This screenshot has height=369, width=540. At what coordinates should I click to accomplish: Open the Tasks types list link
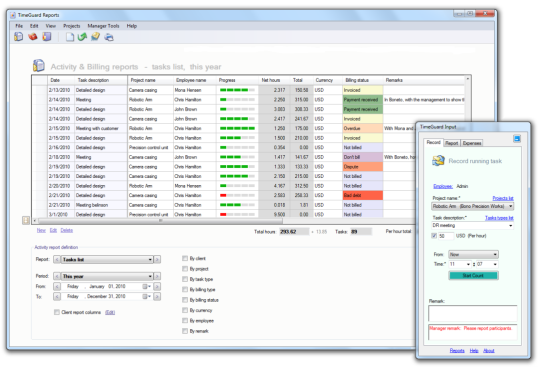(499, 218)
